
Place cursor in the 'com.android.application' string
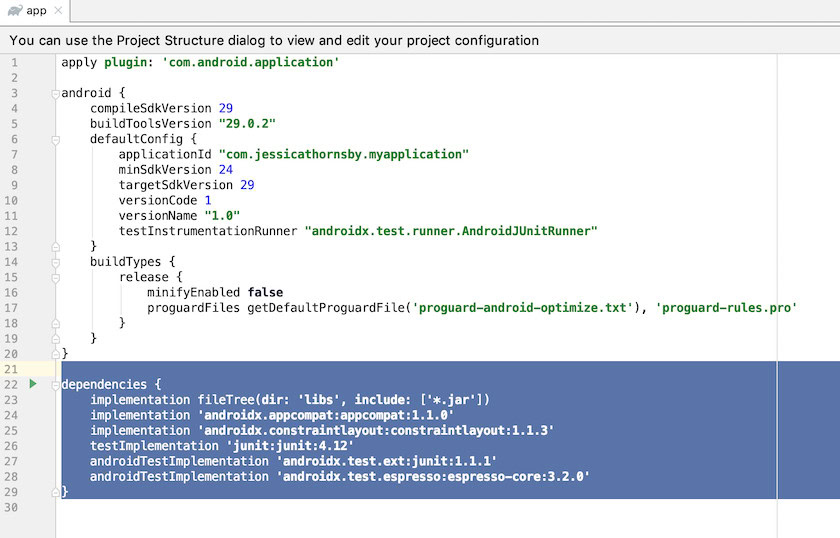(x=251, y=62)
